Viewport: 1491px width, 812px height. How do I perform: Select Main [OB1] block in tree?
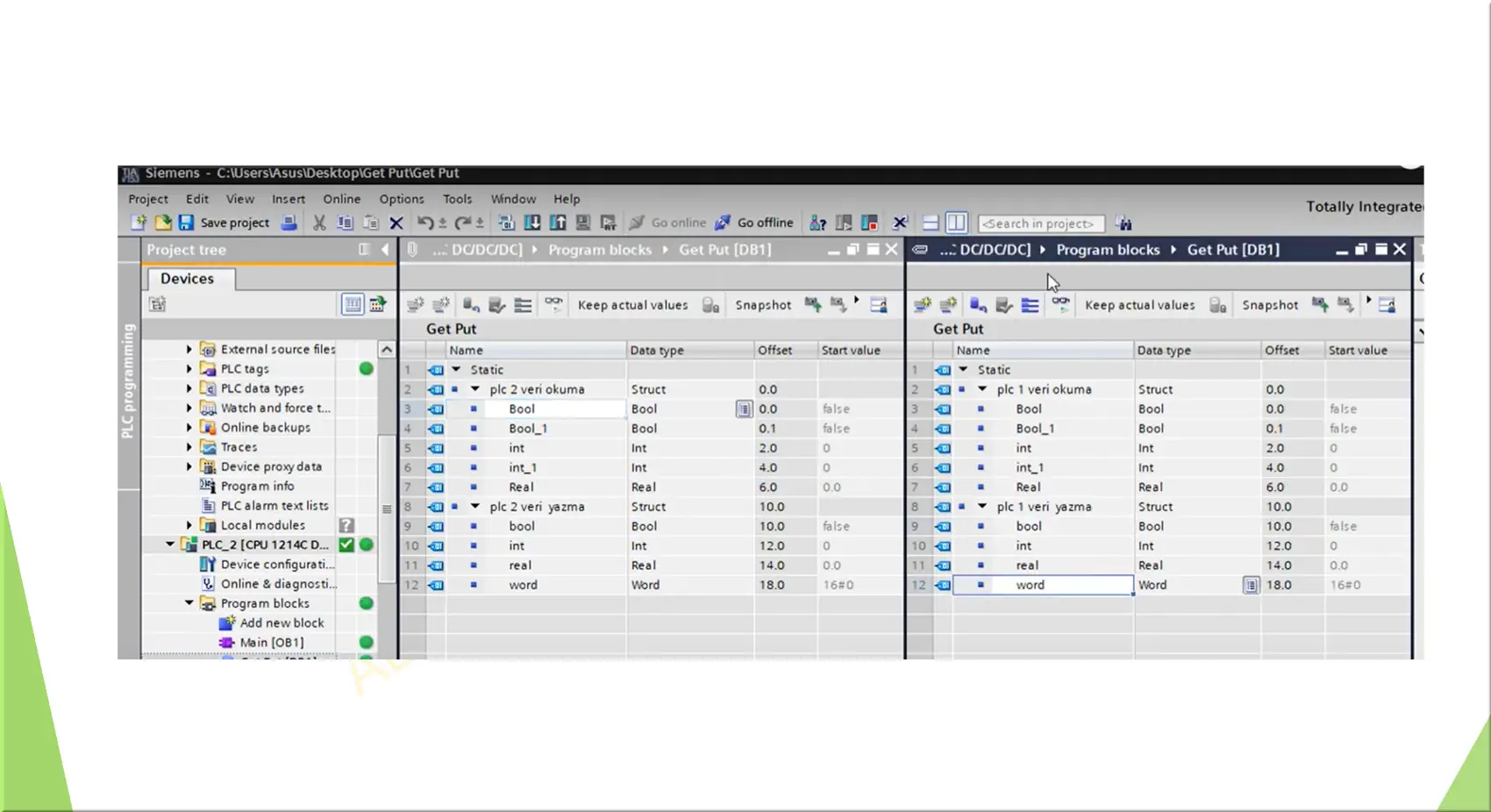272,642
